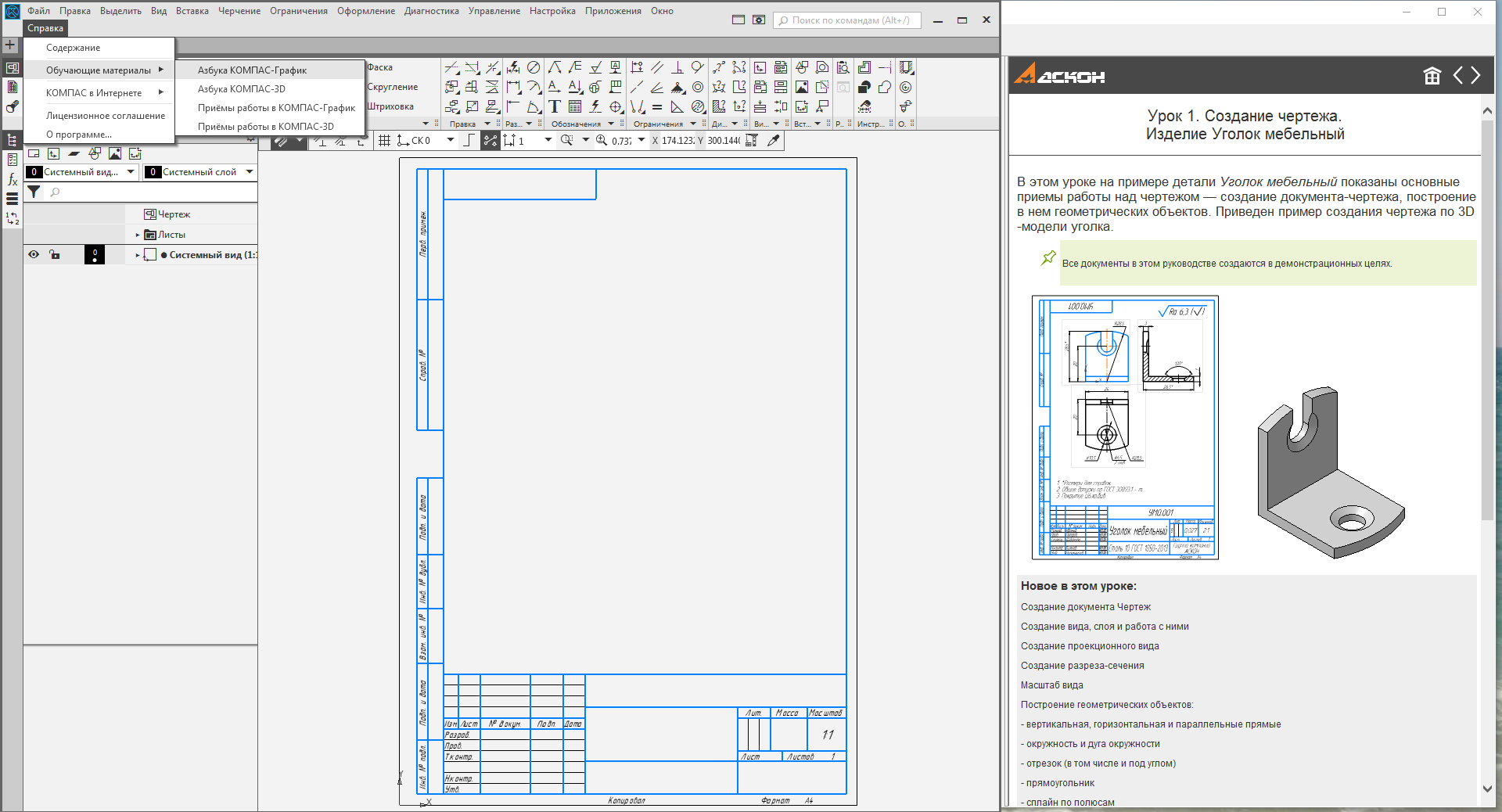Click the rounding settings icon near coordinates
Viewport: 1502px width, 812px height.
(x=752, y=141)
